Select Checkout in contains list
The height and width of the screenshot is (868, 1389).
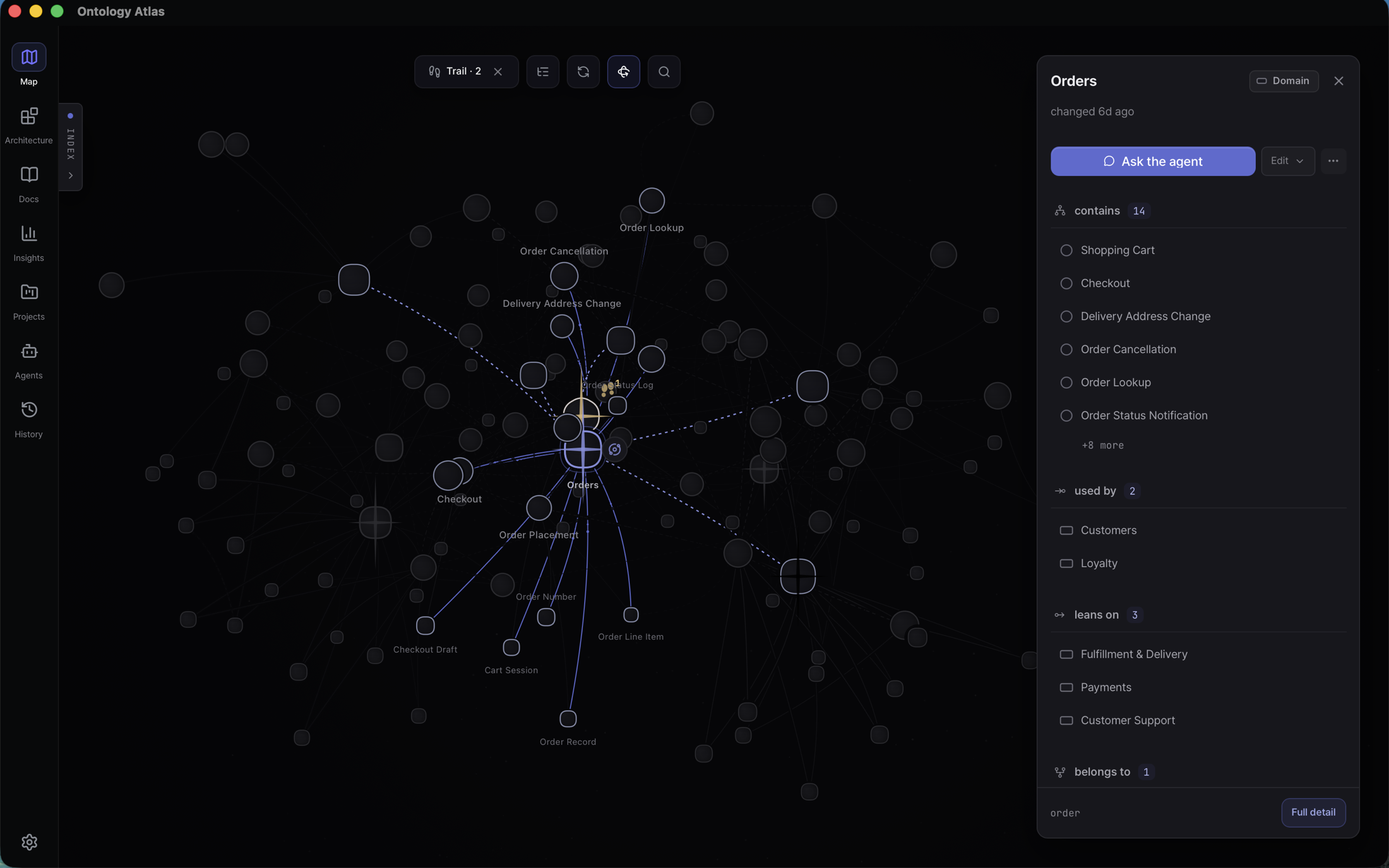pyautogui.click(x=1198, y=283)
